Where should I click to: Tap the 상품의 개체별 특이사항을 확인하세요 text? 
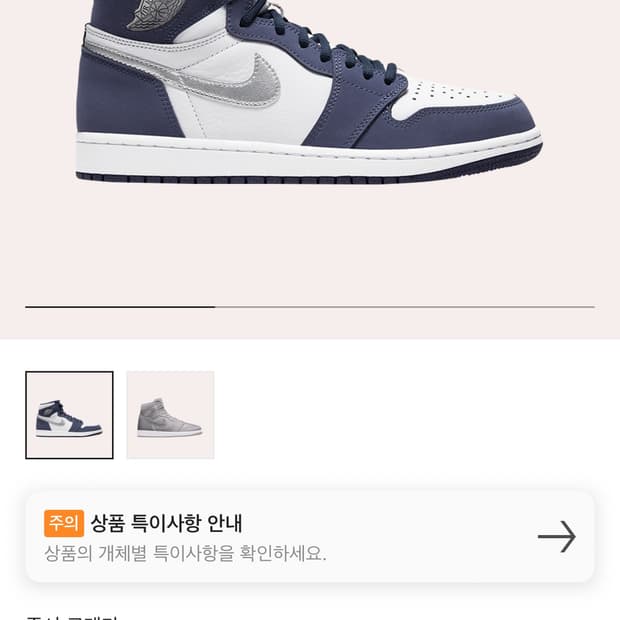[x=185, y=553]
